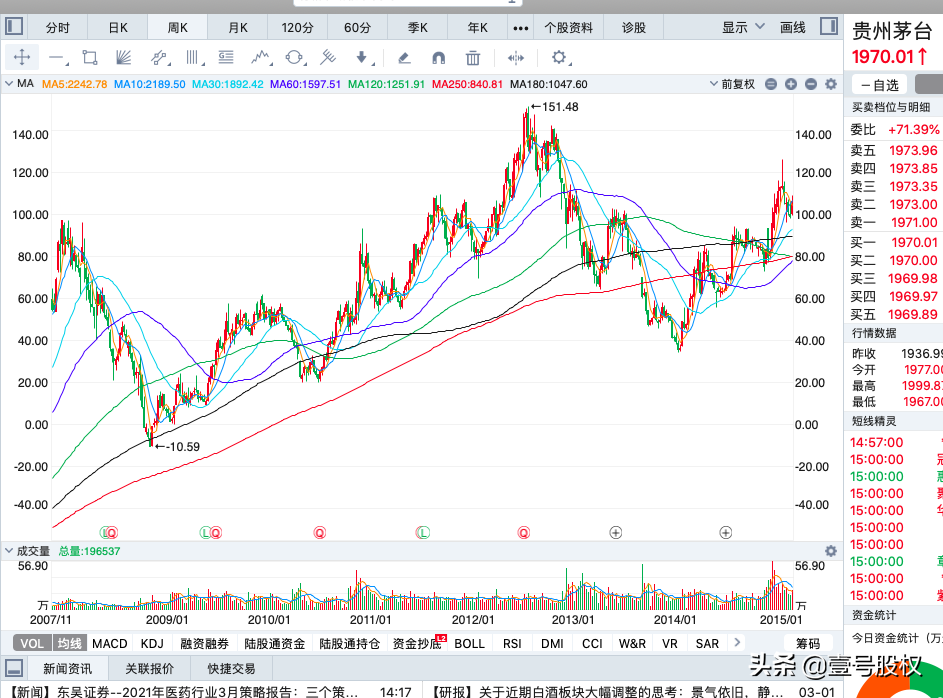Screen dimensions: 943x698
Task: Open the volume panel settings gear
Action: click(830, 551)
